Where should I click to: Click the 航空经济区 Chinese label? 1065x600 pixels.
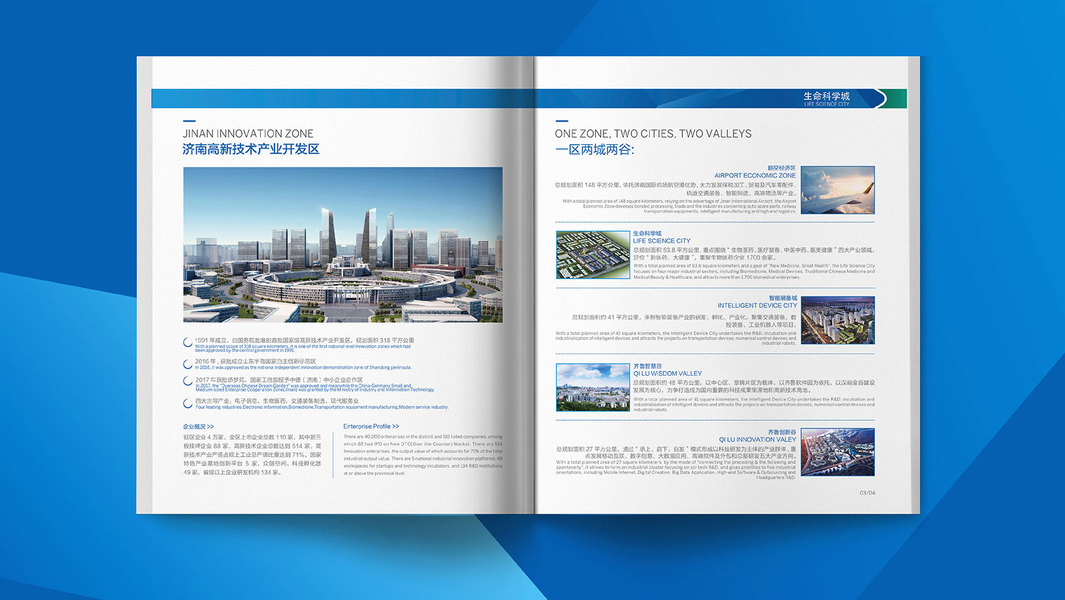pyautogui.click(x=782, y=168)
